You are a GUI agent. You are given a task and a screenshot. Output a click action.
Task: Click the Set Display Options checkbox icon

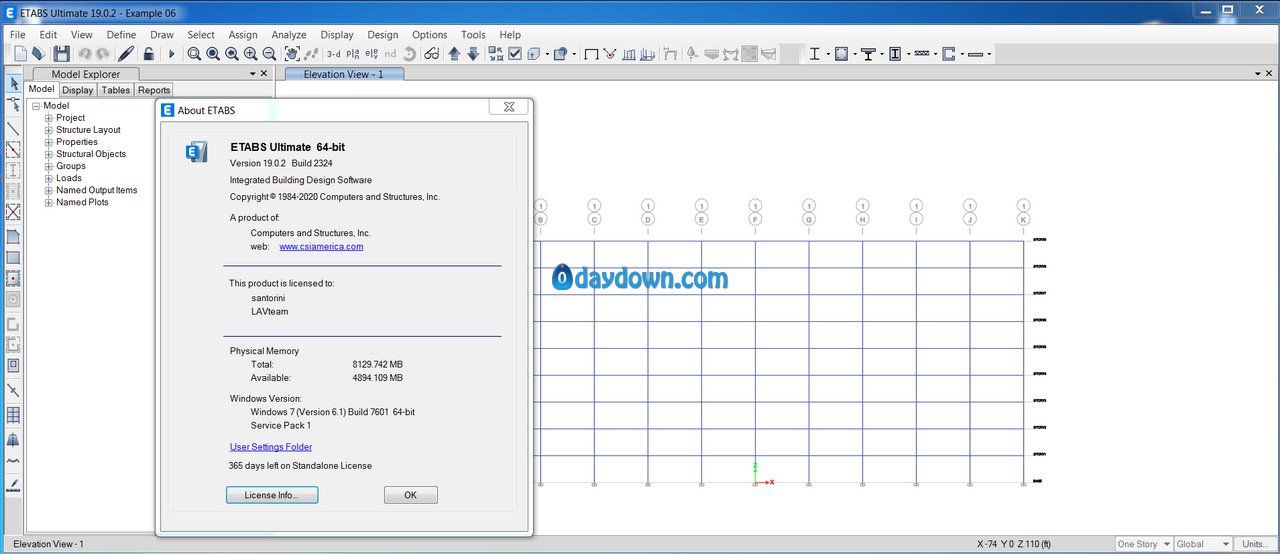515,54
